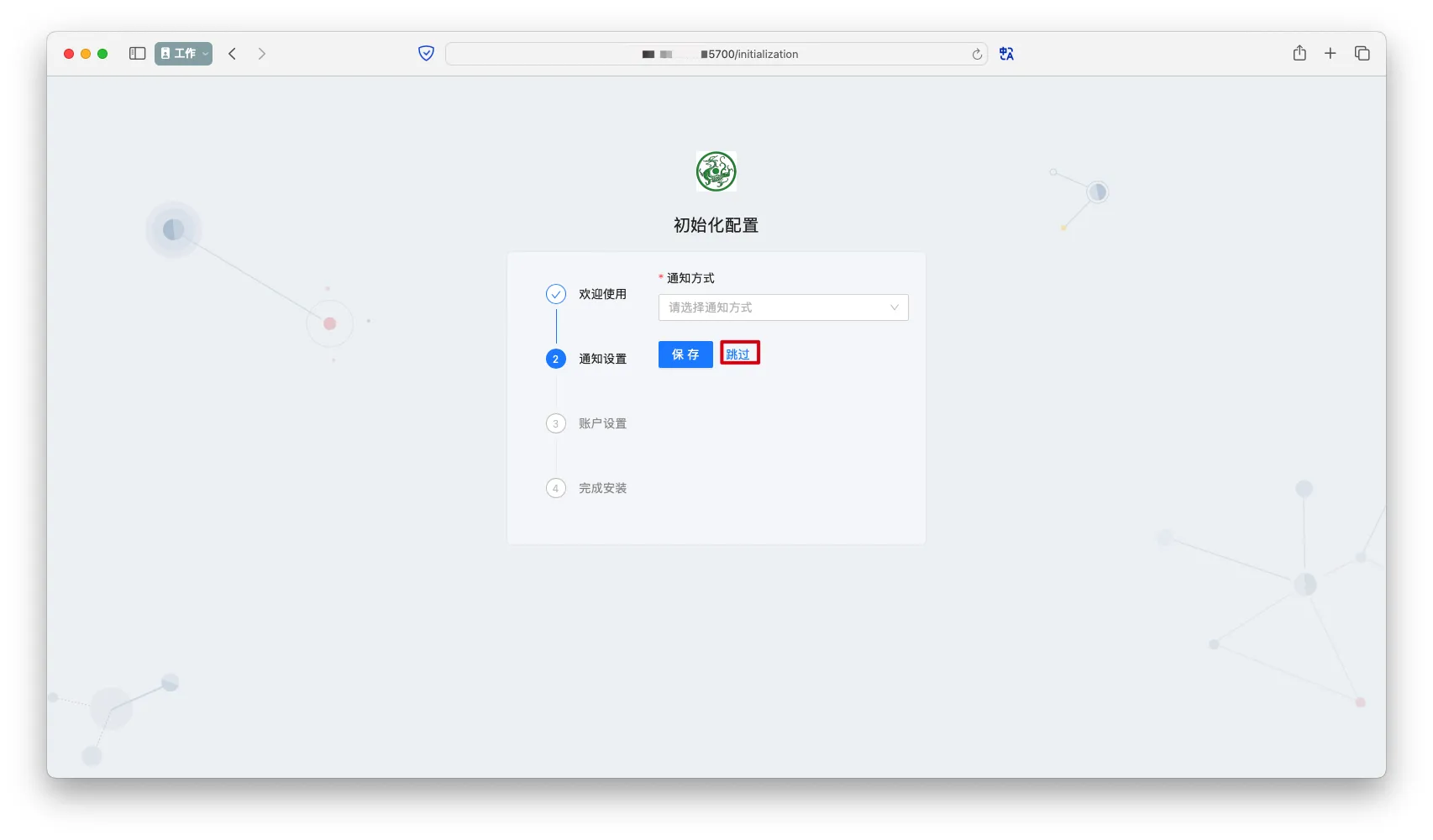Screen dimensions: 1433x840
Task: Click the privacy shield icon
Action: (426, 54)
